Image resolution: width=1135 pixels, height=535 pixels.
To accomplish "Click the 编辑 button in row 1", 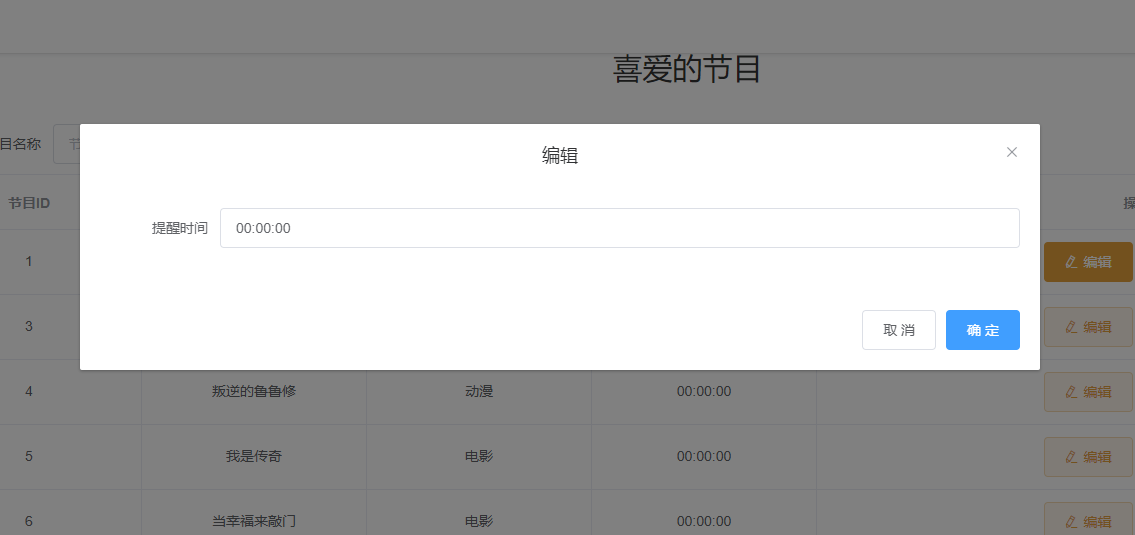I will tap(1088, 262).
